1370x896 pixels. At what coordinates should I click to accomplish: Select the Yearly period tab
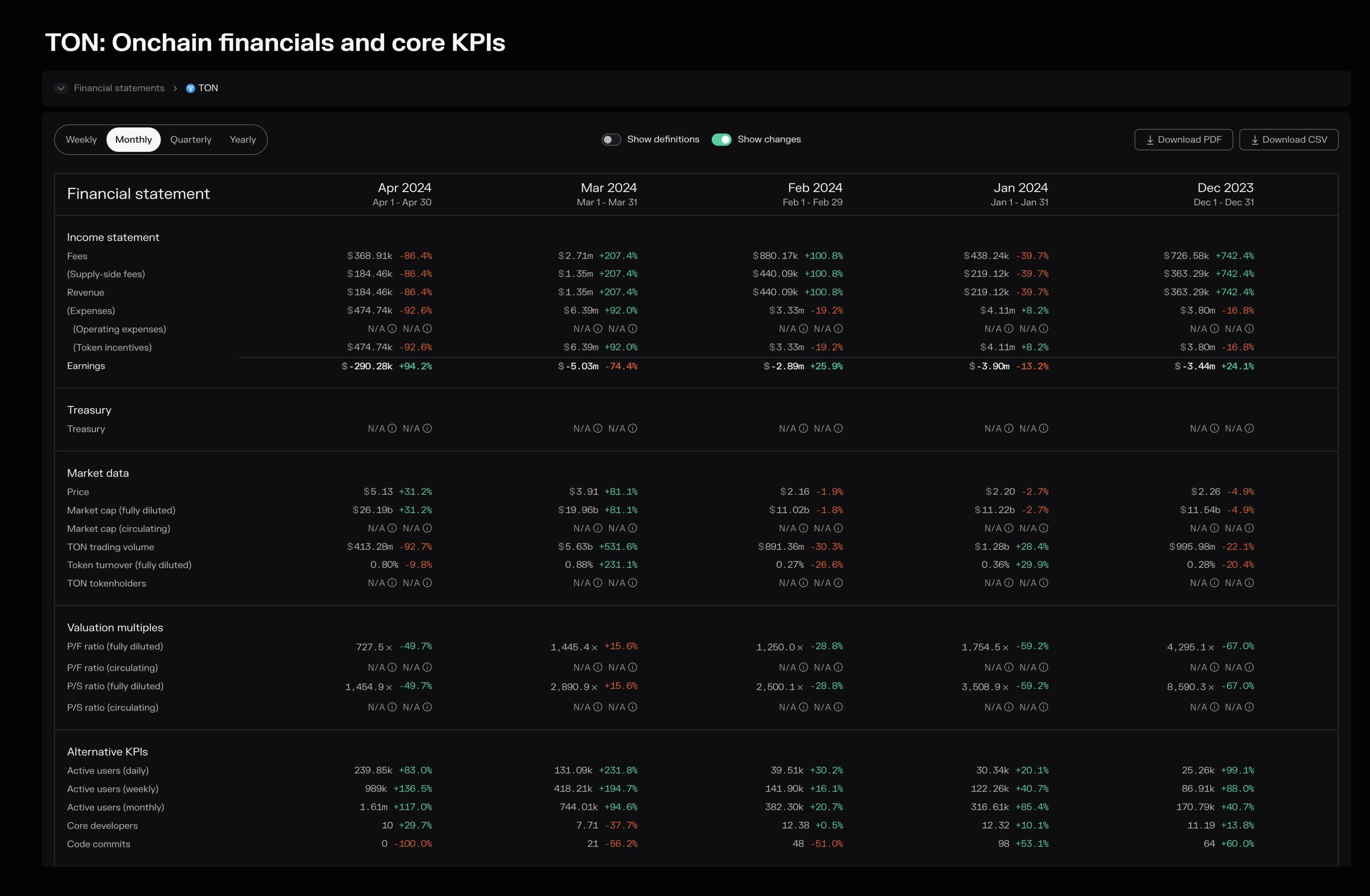(x=243, y=140)
